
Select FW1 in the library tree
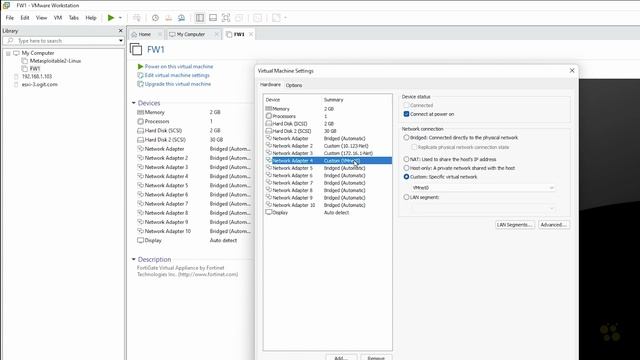click(35, 69)
